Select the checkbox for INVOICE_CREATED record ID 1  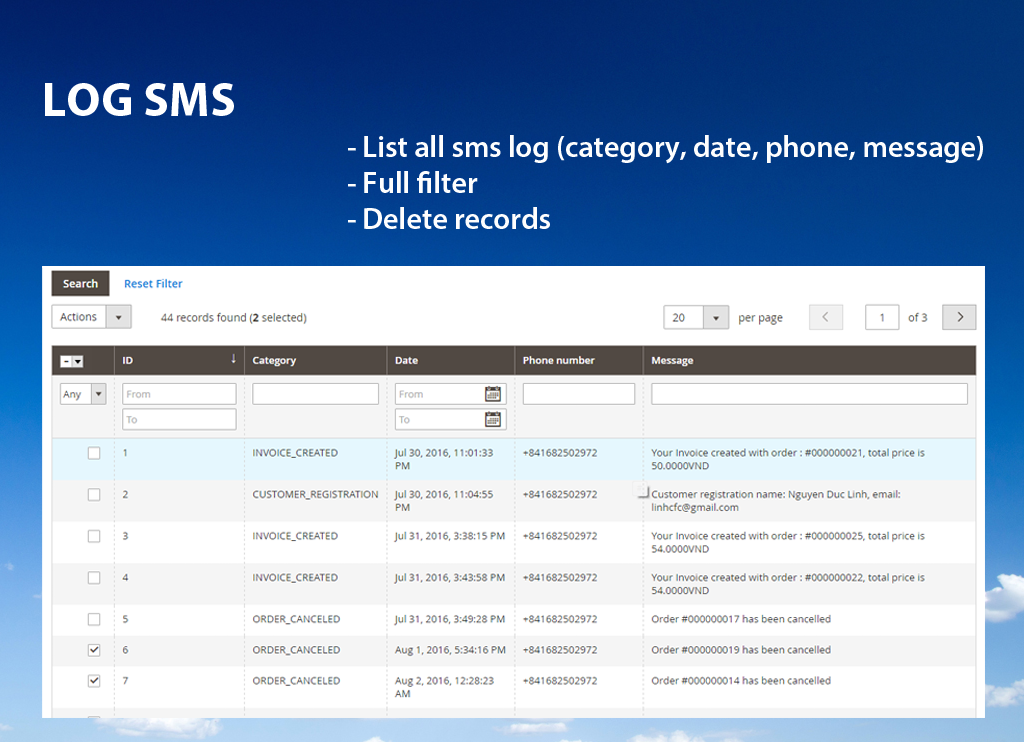click(94, 452)
